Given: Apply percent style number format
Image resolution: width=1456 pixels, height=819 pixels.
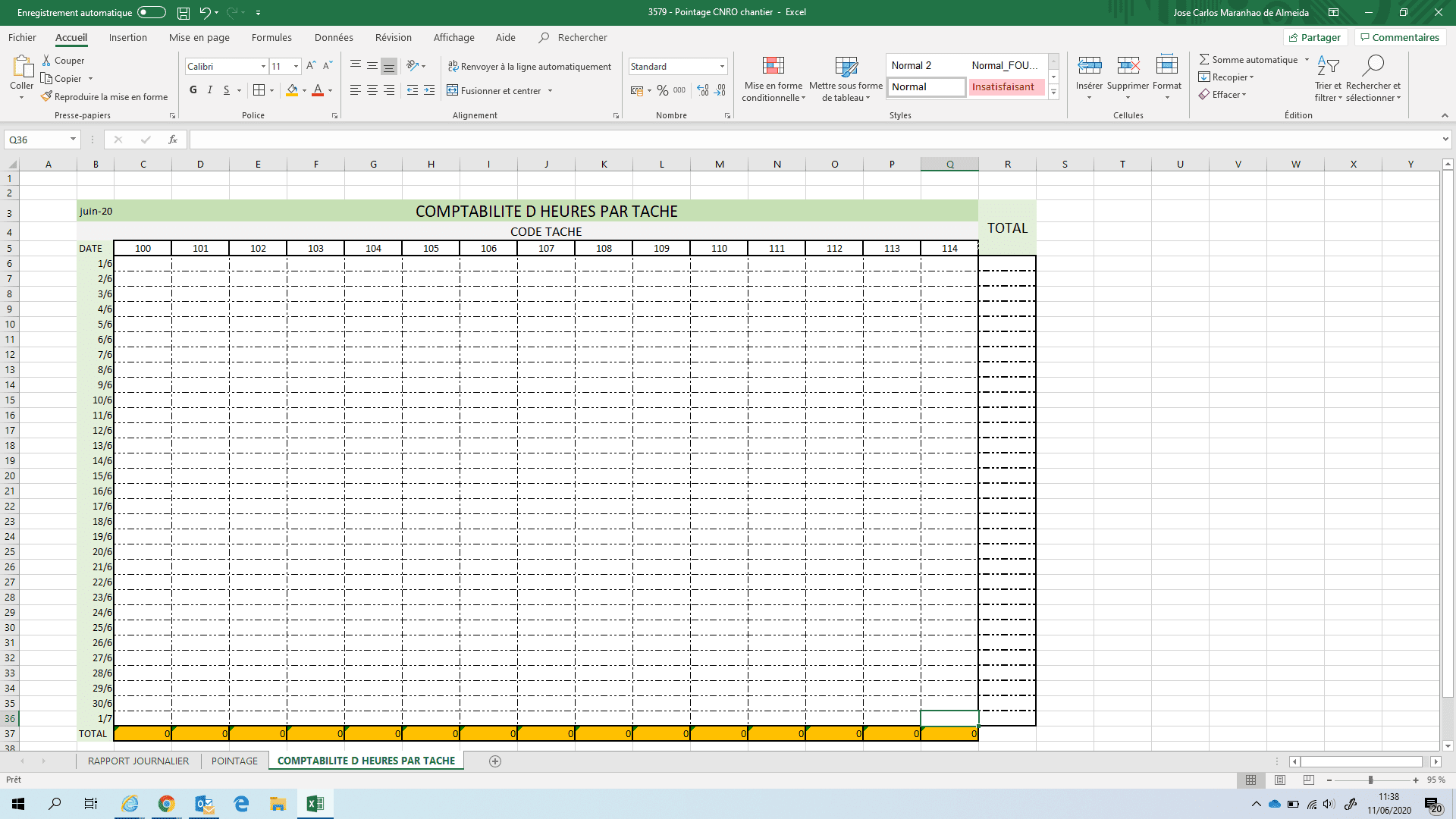Looking at the screenshot, I should (x=663, y=90).
